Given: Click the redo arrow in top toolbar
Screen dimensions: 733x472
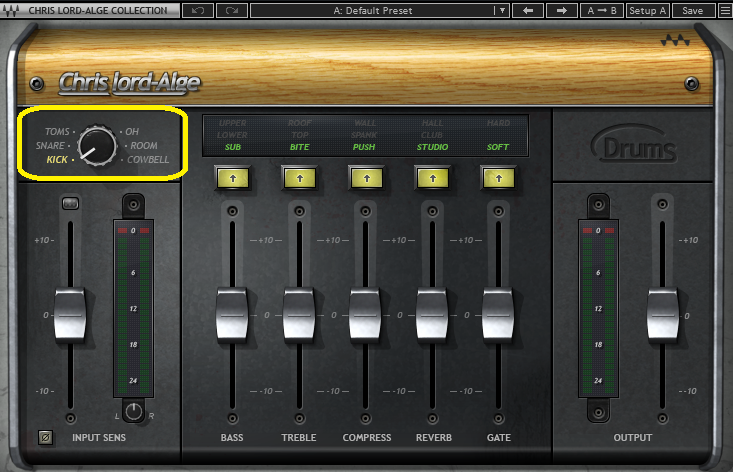Looking at the screenshot, I should coord(232,10).
